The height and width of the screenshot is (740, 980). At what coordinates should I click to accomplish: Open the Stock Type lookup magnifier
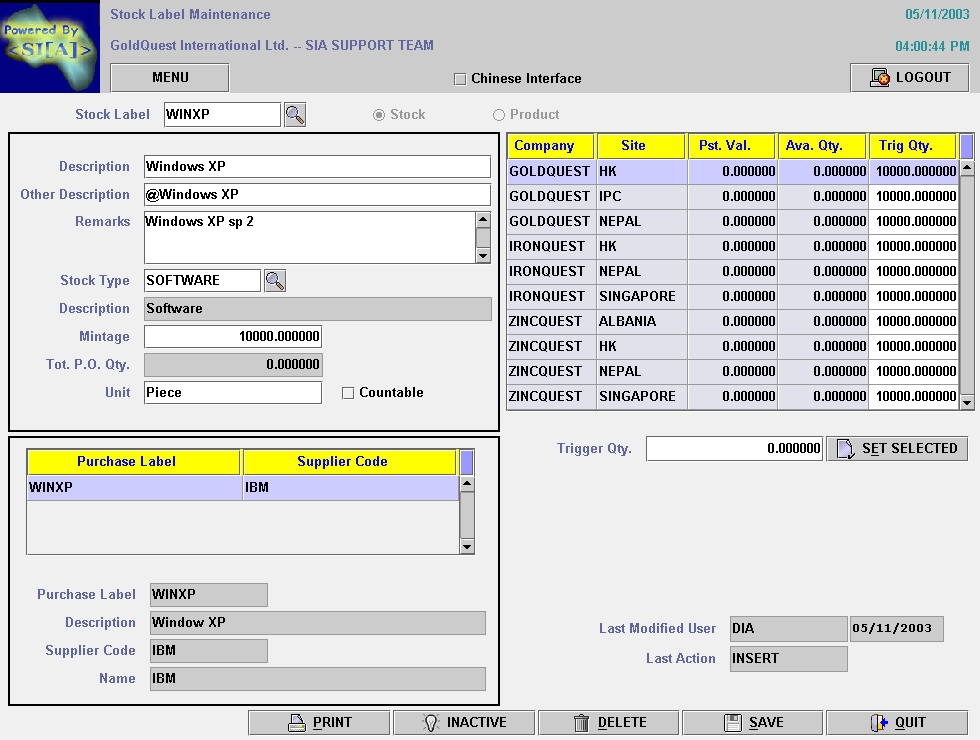[275, 281]
